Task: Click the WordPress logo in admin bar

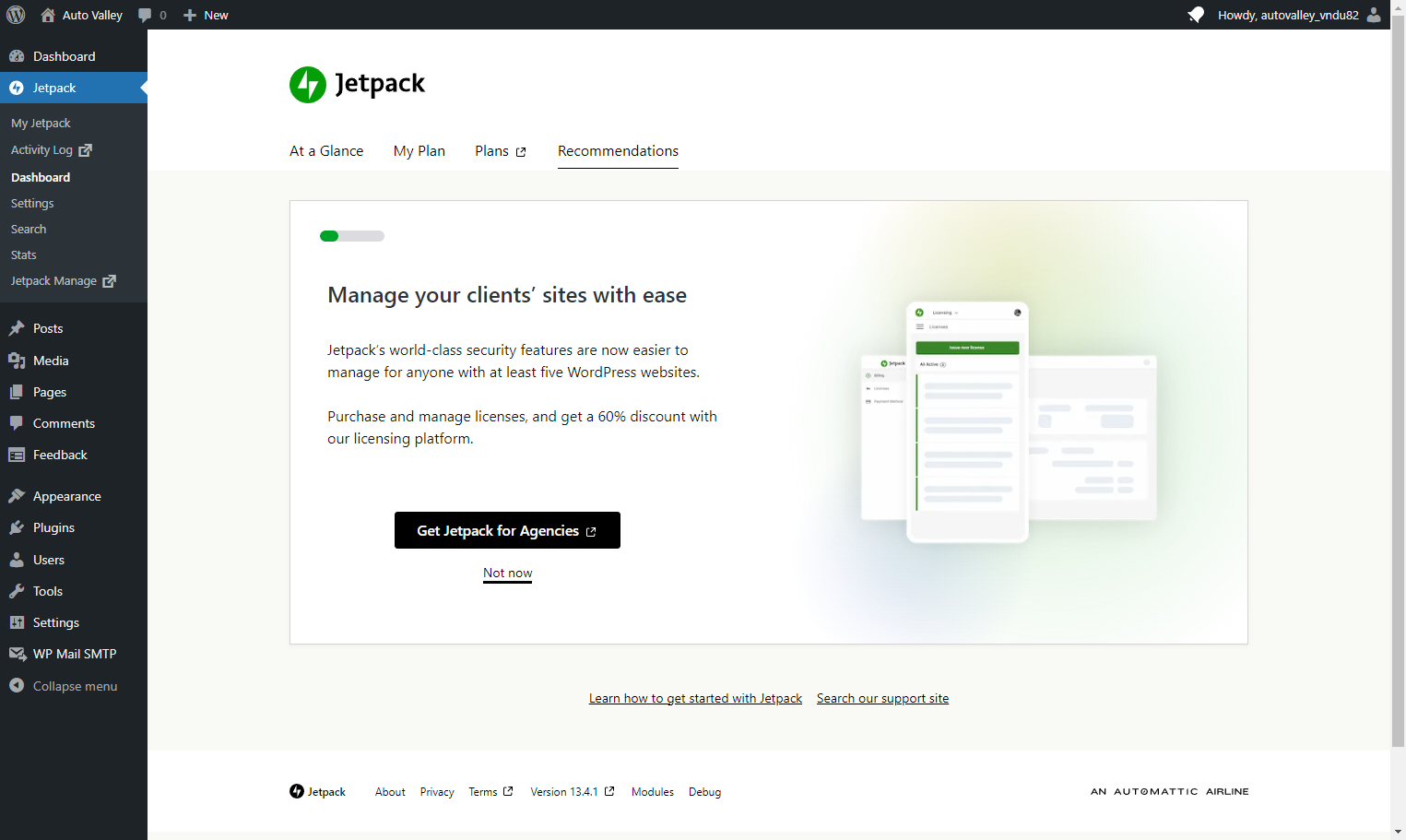Action: [x=16, y=15]
